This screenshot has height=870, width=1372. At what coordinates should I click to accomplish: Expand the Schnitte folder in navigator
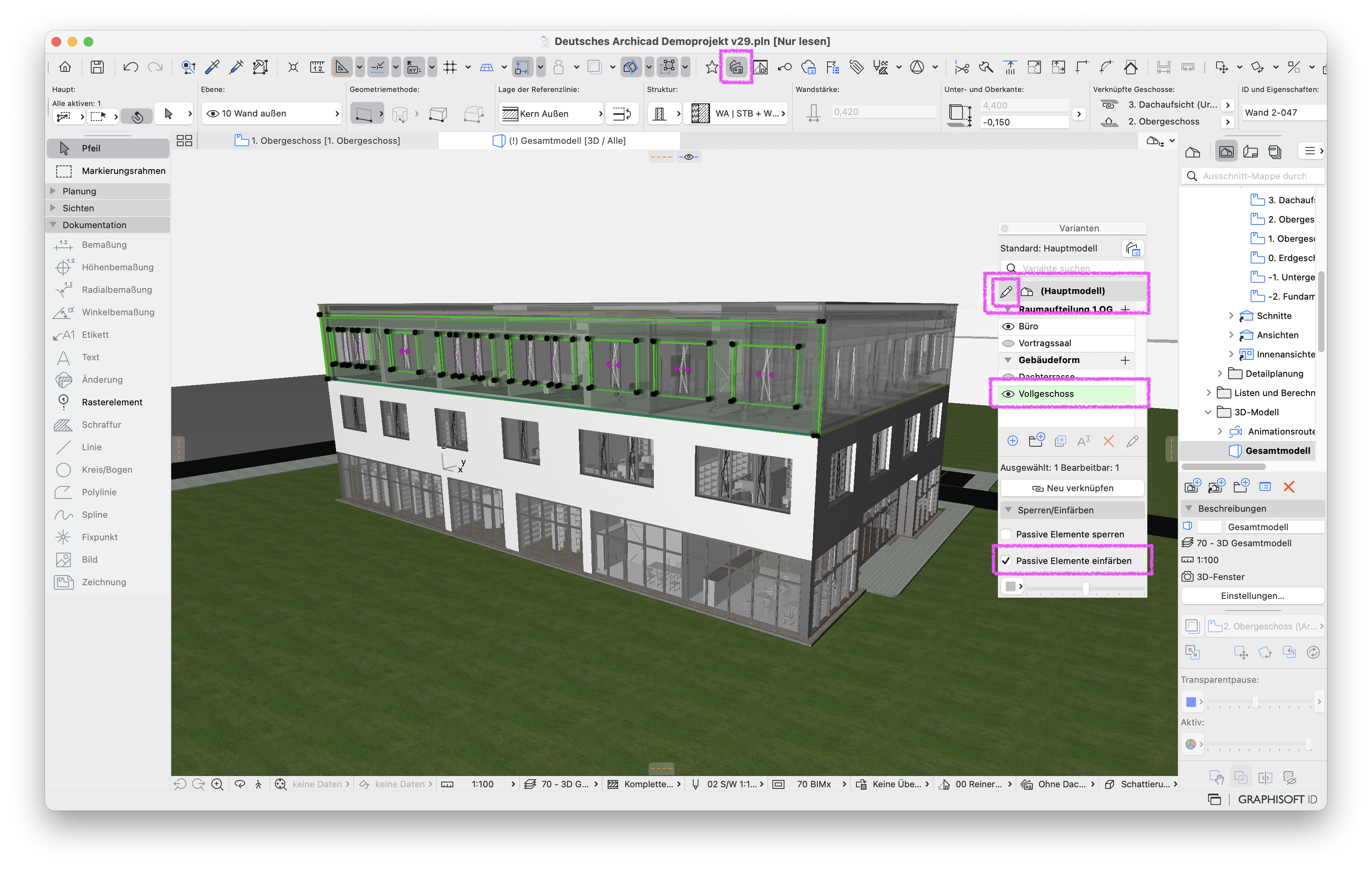point(1231,316)
